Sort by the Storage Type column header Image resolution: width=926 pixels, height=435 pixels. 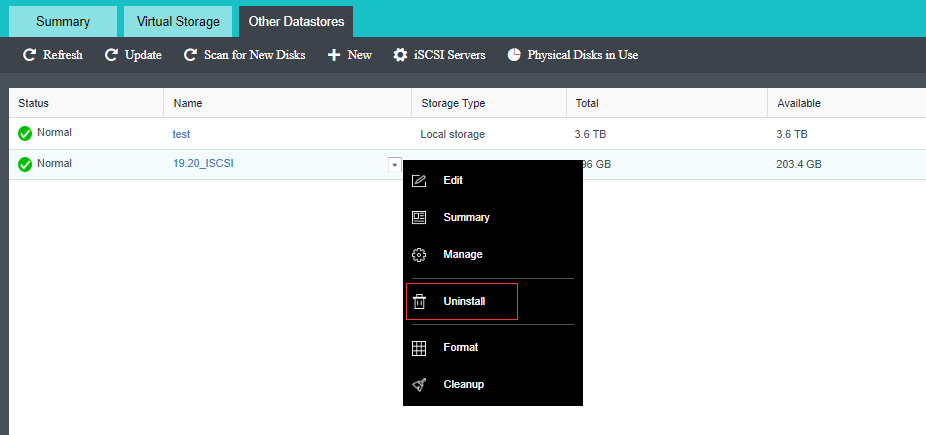click(453, 103)
